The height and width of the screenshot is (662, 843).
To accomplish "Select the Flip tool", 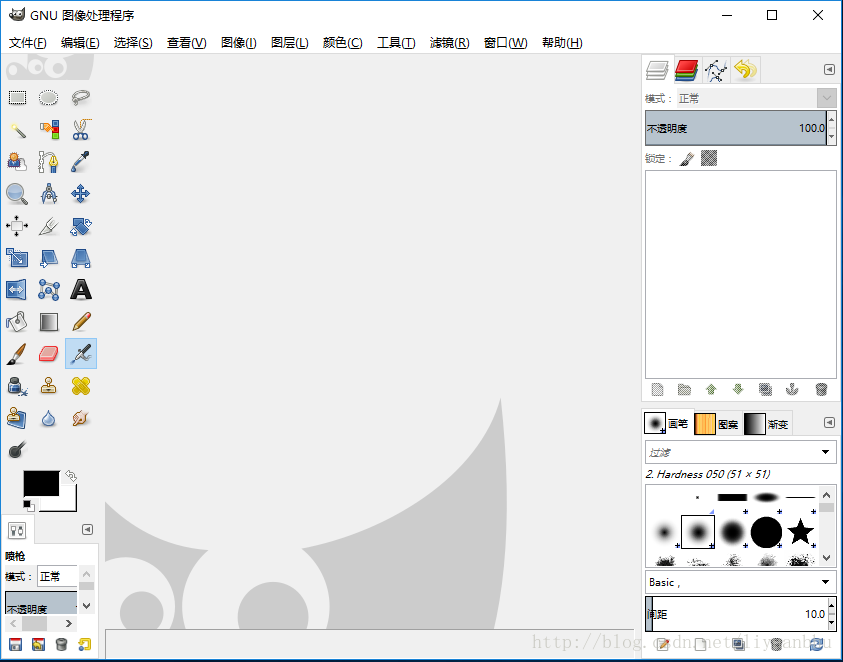I will tap(17, 290).
